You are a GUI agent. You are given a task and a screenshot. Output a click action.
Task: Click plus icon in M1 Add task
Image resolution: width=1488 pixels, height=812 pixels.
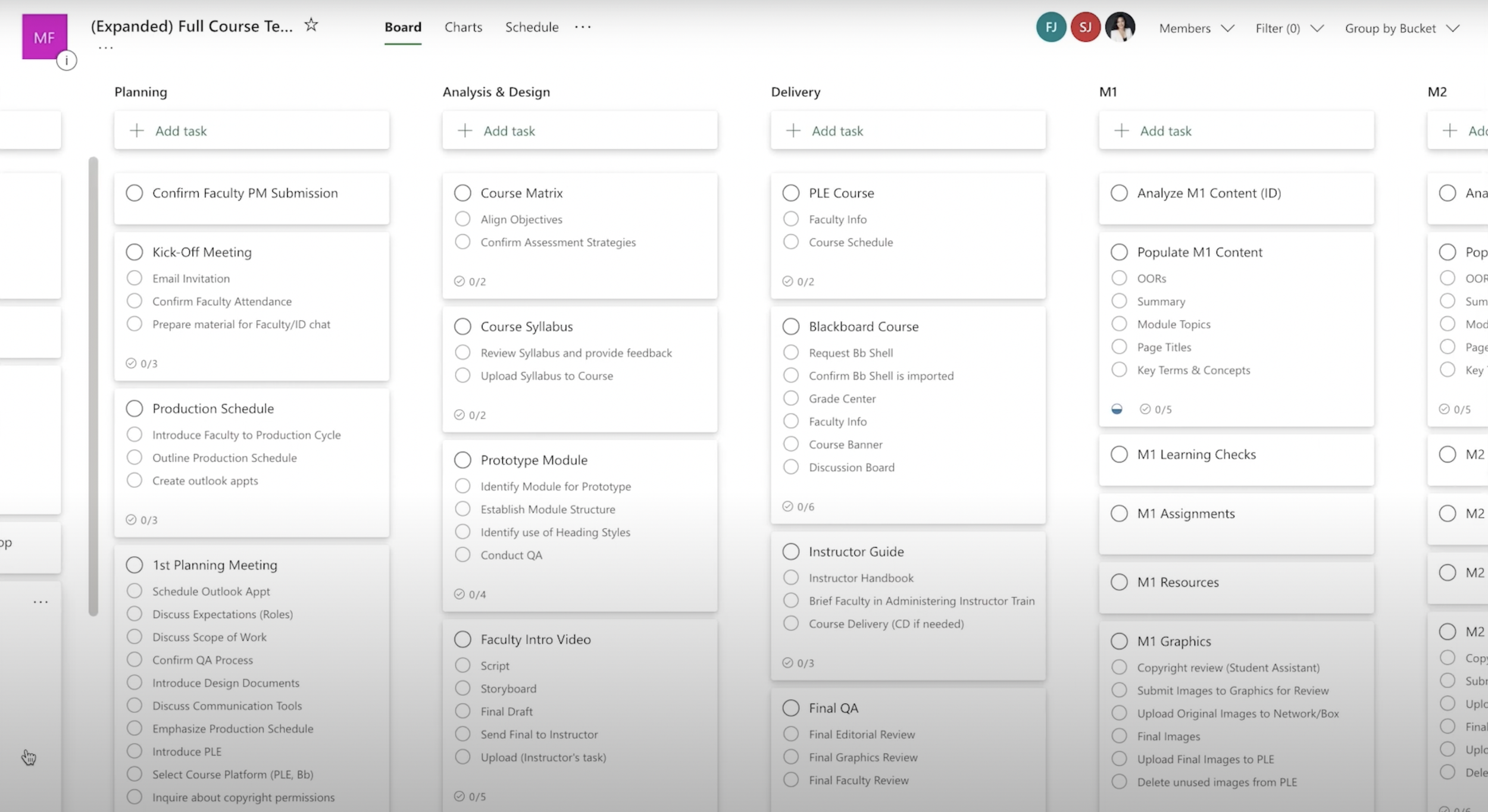[1121, 130]
